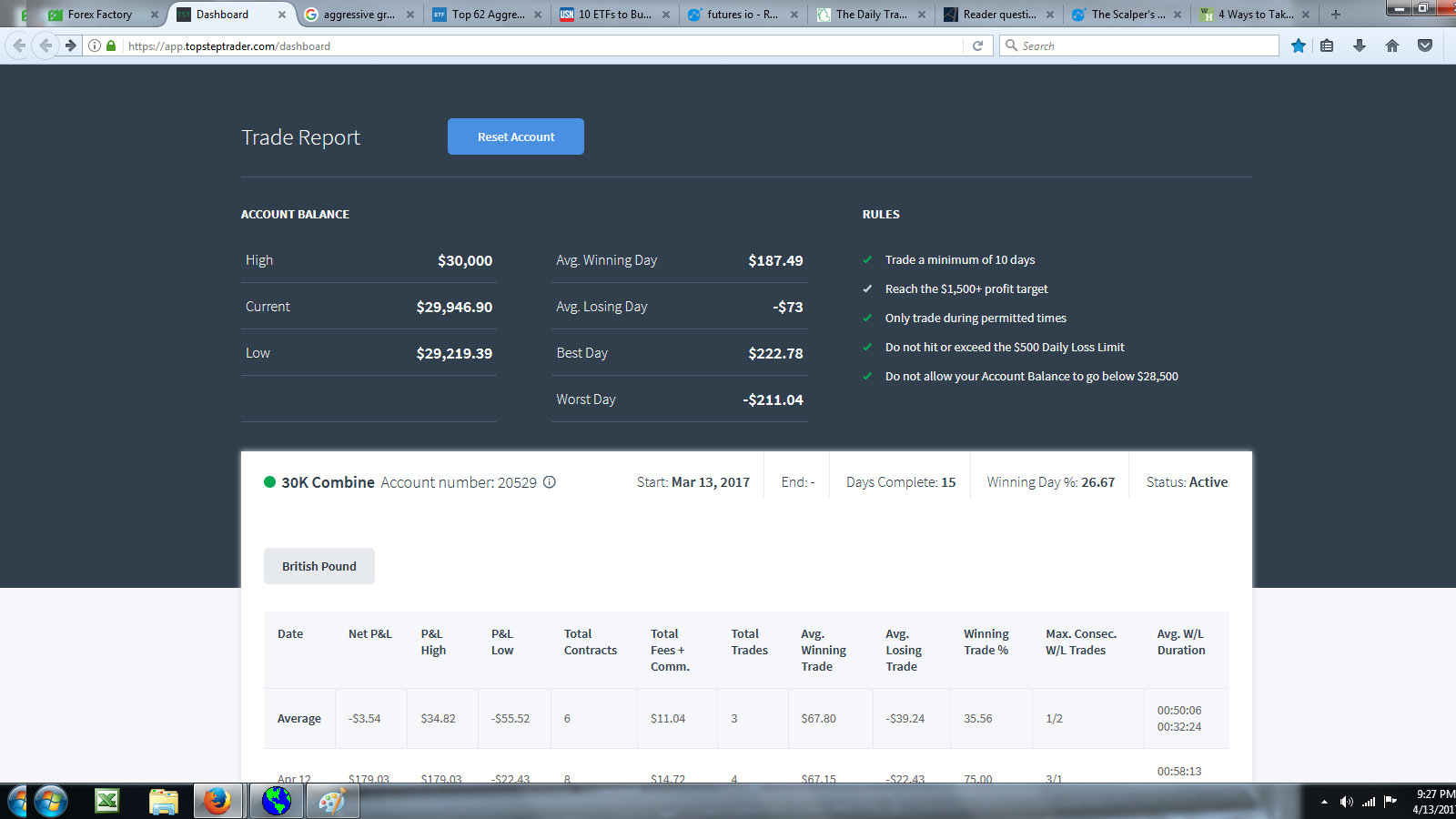Switch to the Forex Factory tab
The image size is (1456, 819).
pyautogui.click(x=100, y=15)
